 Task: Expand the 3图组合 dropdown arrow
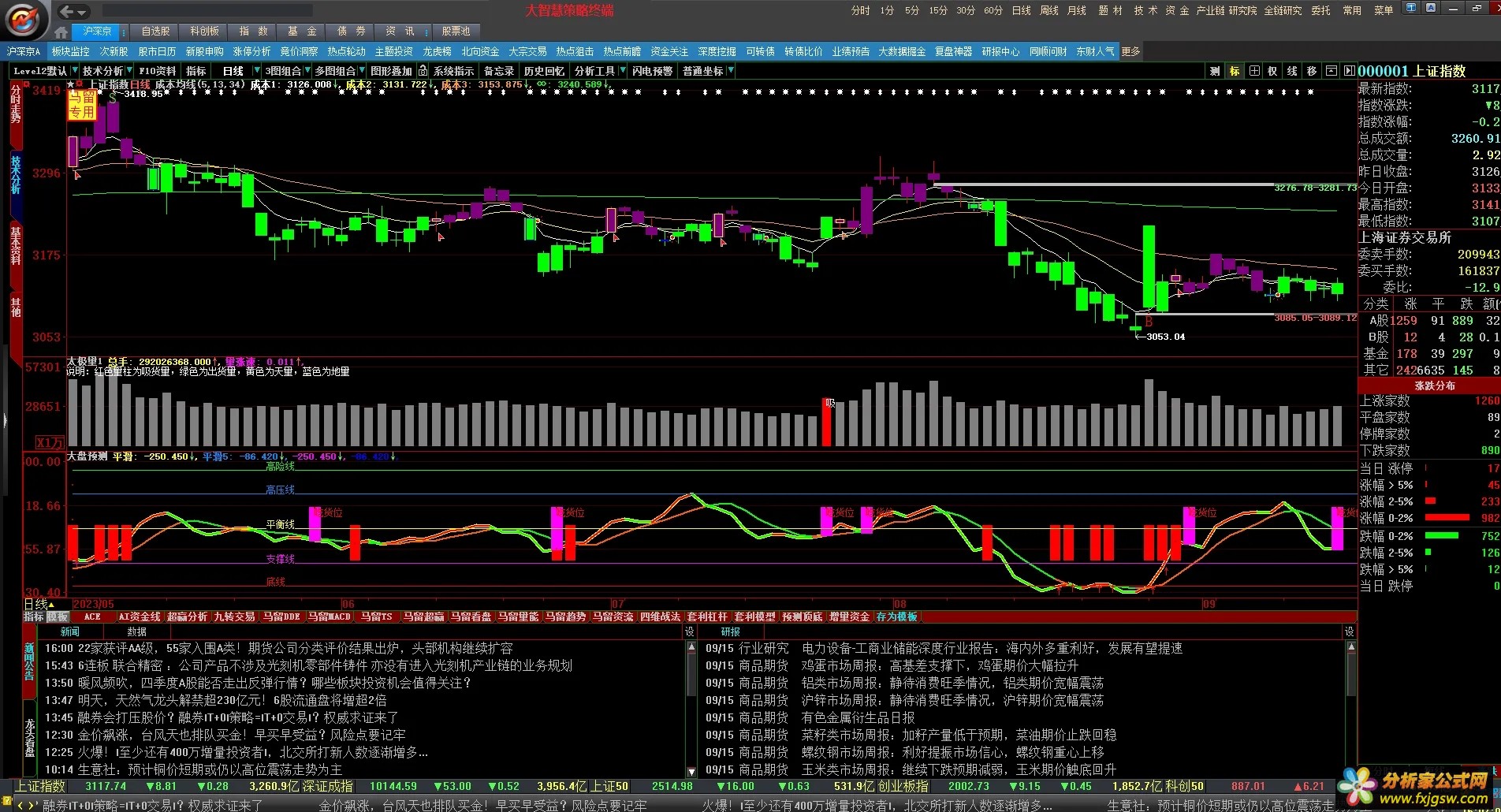click(x=307, y=71)
